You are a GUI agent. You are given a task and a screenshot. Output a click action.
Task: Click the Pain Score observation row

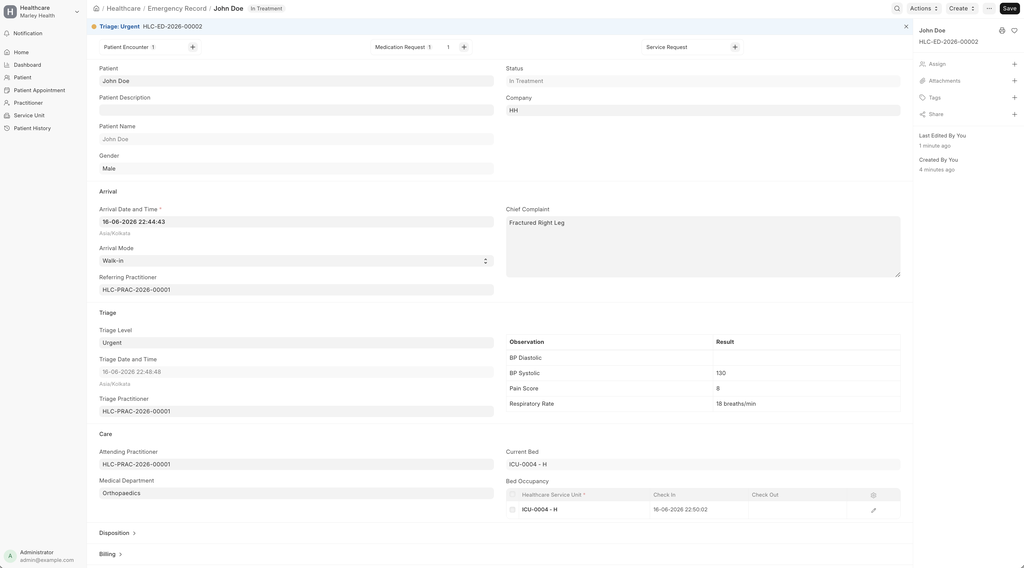coord(703,388)
